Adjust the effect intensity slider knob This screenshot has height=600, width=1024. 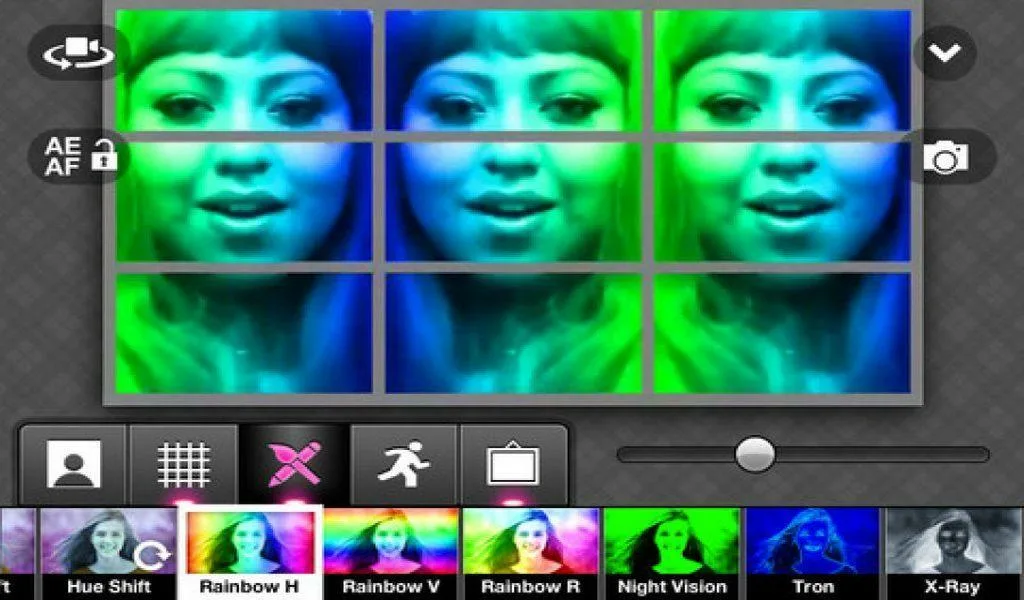[755, 454]
